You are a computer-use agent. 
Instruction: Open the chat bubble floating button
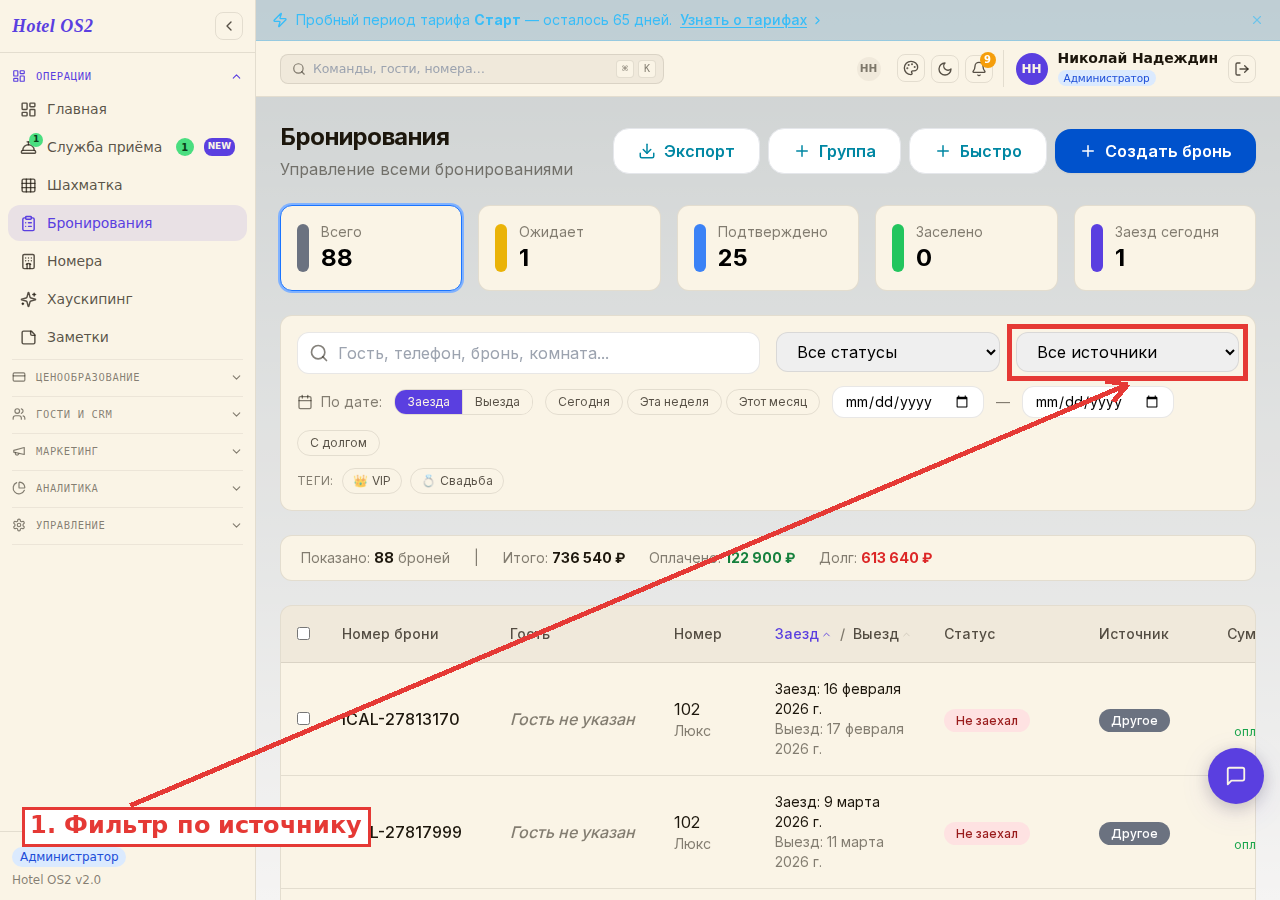pyautogui.click(x=1236, y=776)
